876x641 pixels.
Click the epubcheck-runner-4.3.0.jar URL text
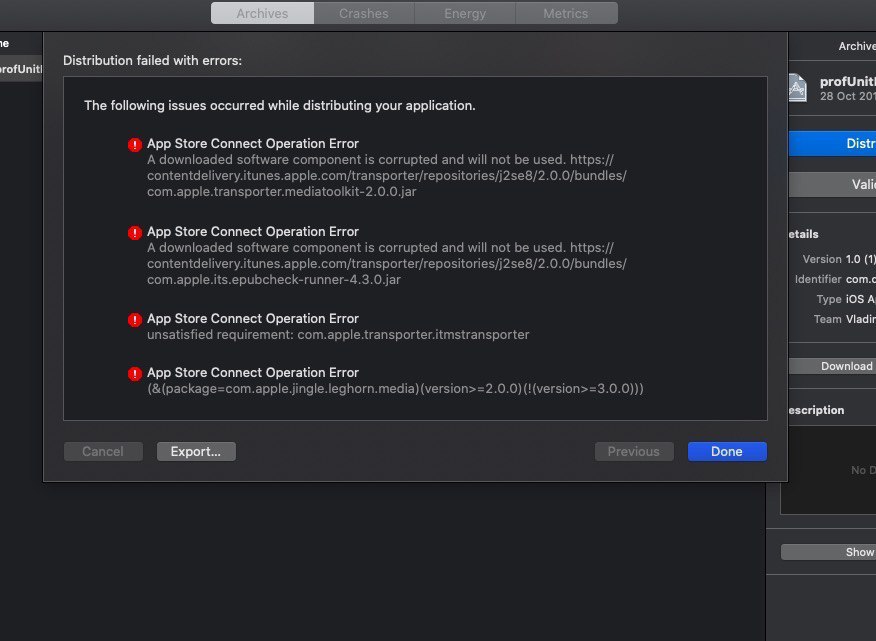(387, 263)
